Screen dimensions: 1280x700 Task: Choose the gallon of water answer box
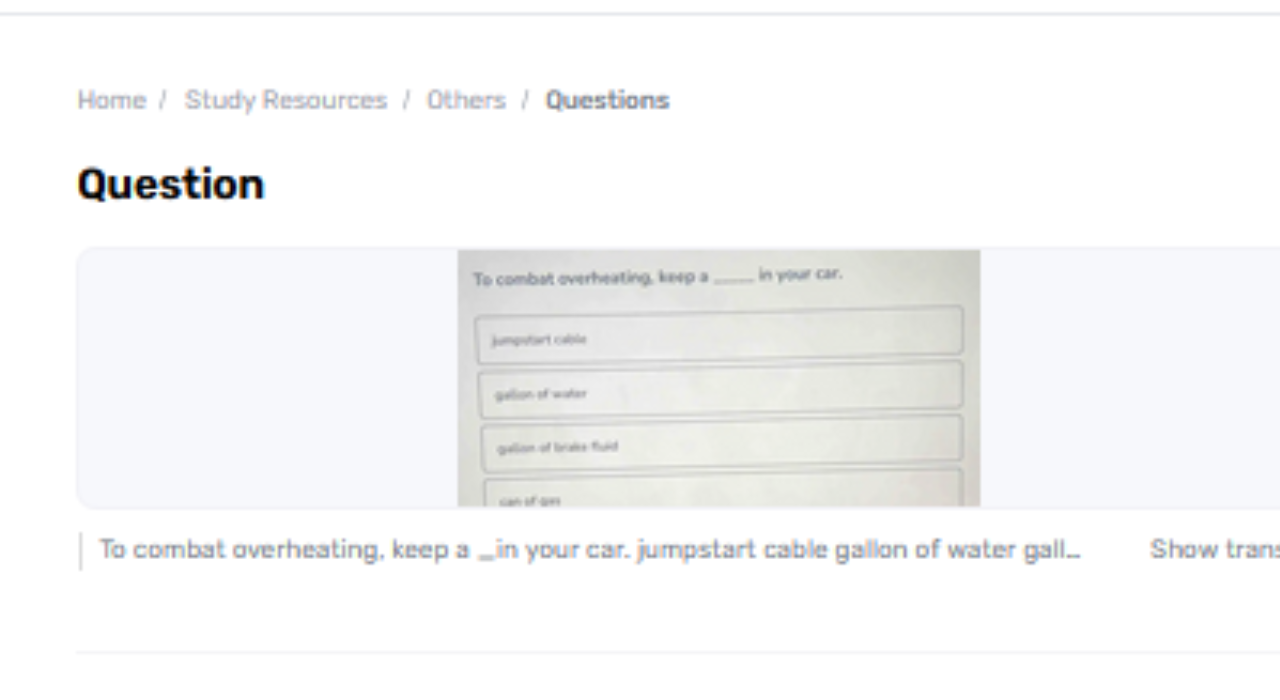pyautogui.click(x=719, y=391)
